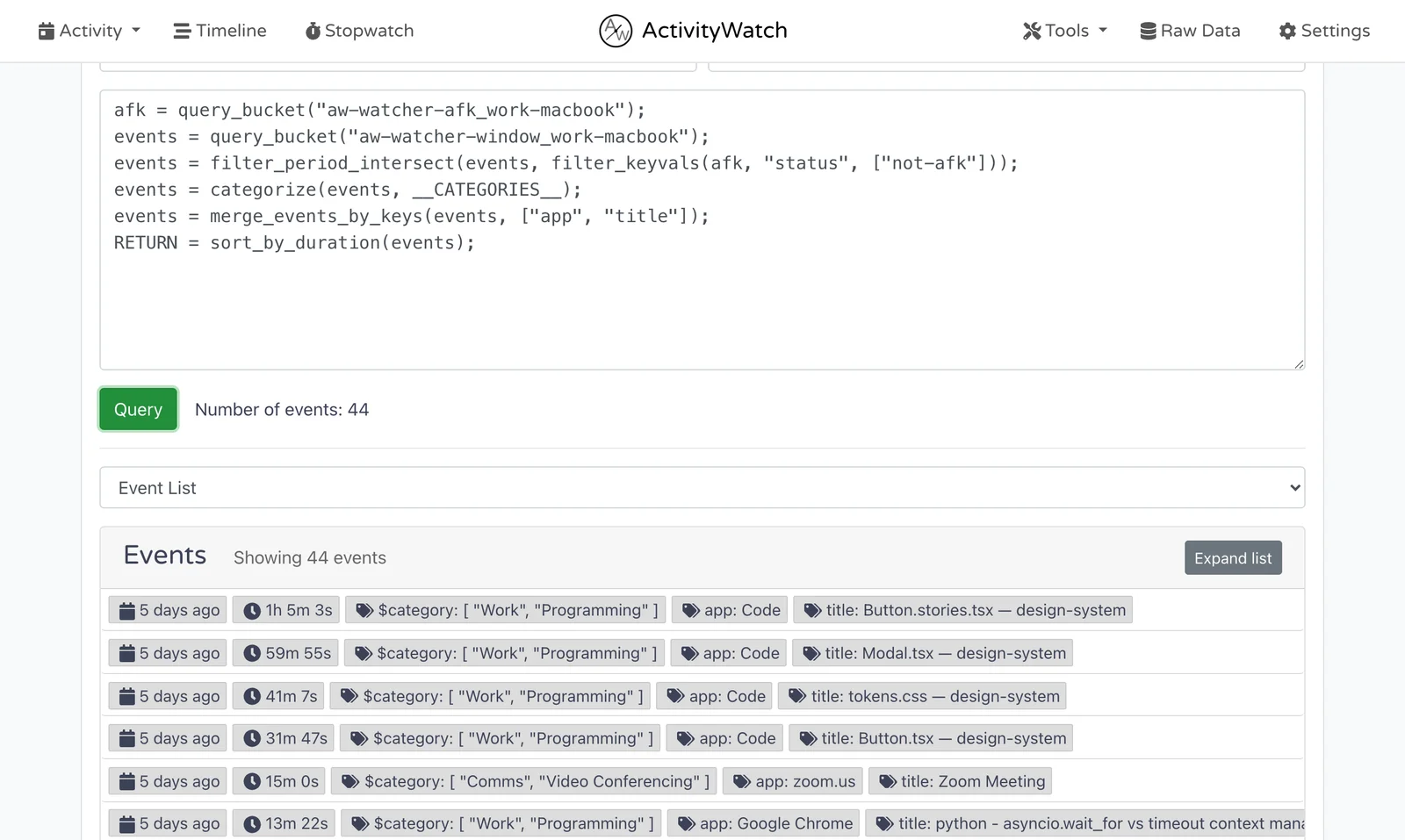Go to Raw Data page
This screenshot has width=1405, height=840.
pyautogui.click(x=1190, y=31)
